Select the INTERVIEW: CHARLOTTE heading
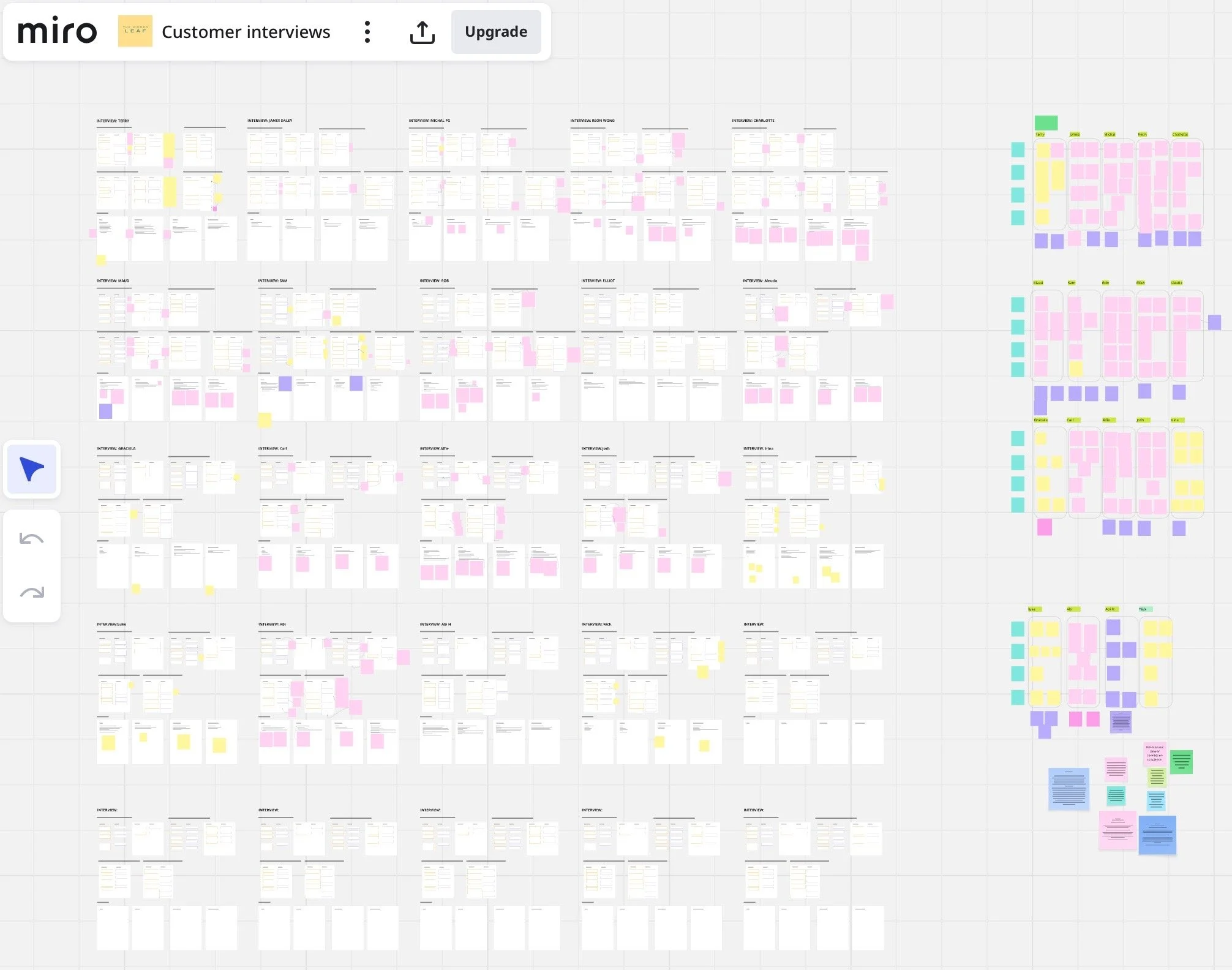This screenshot has height=970, width=1232. tap(753, 121)
